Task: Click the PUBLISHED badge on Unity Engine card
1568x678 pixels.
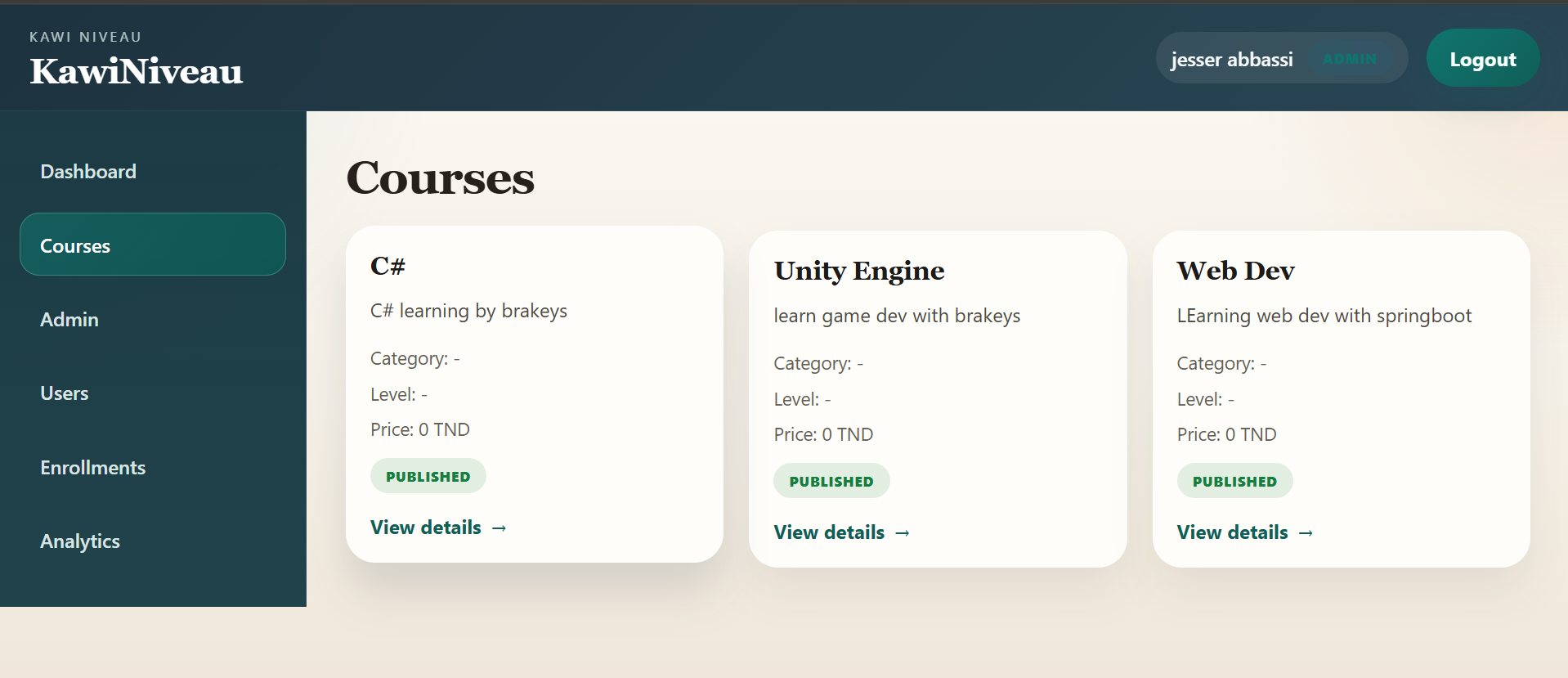Action: coord(831,481)
